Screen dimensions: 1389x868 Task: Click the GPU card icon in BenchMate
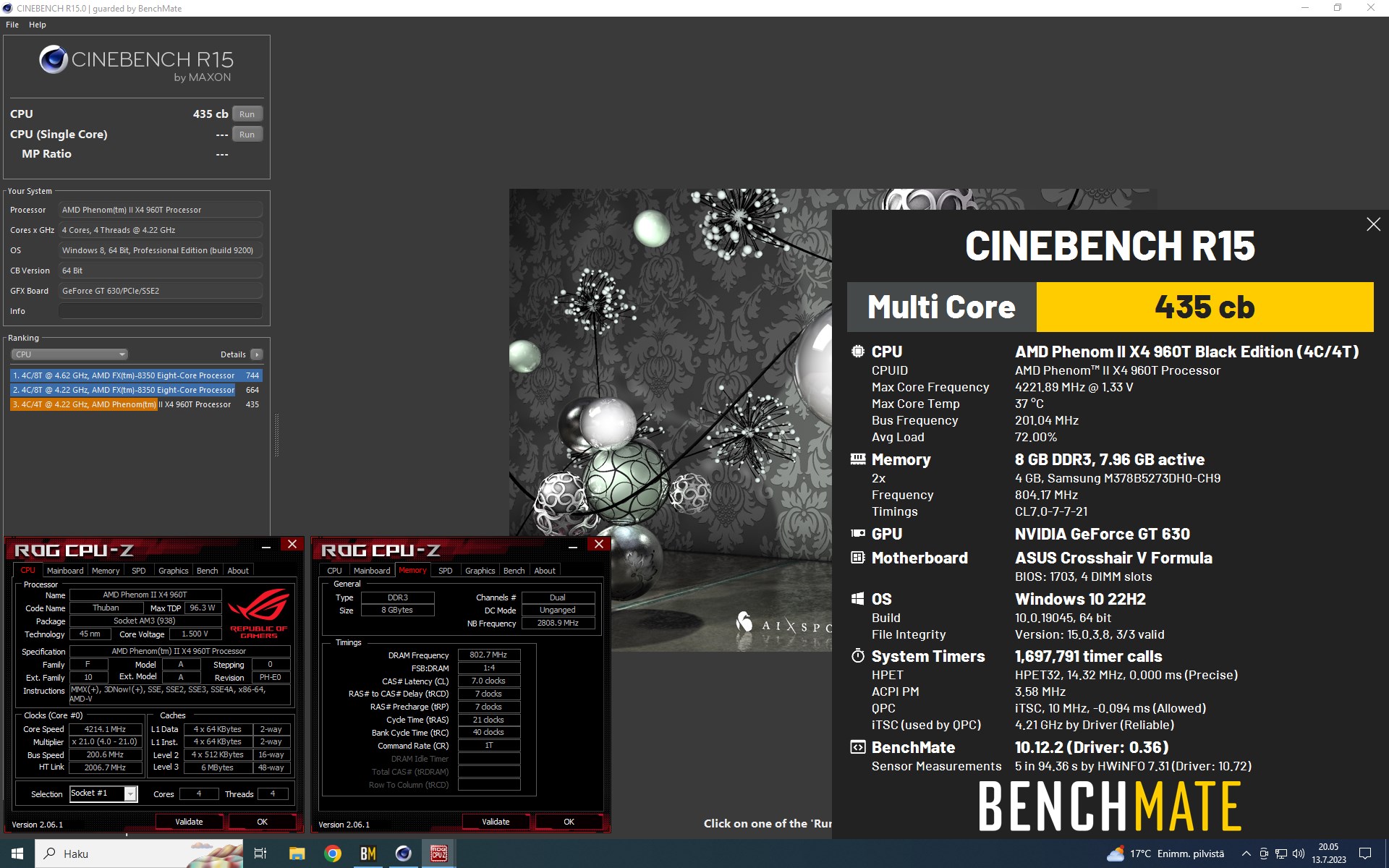click(x=857, y=534)
